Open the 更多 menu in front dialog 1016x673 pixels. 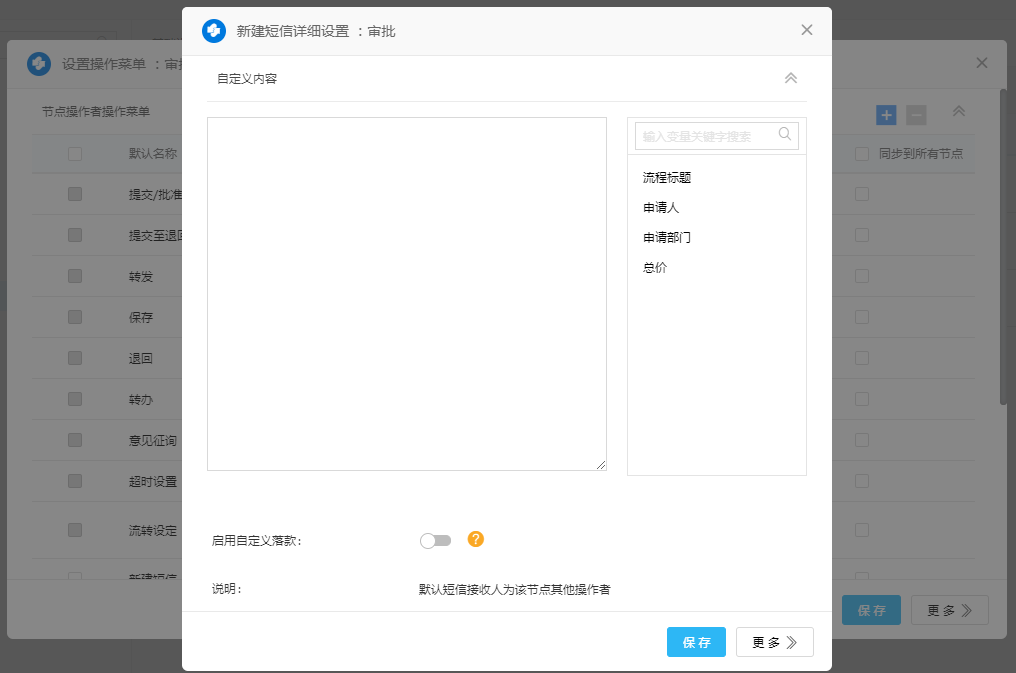pos(774,642)
